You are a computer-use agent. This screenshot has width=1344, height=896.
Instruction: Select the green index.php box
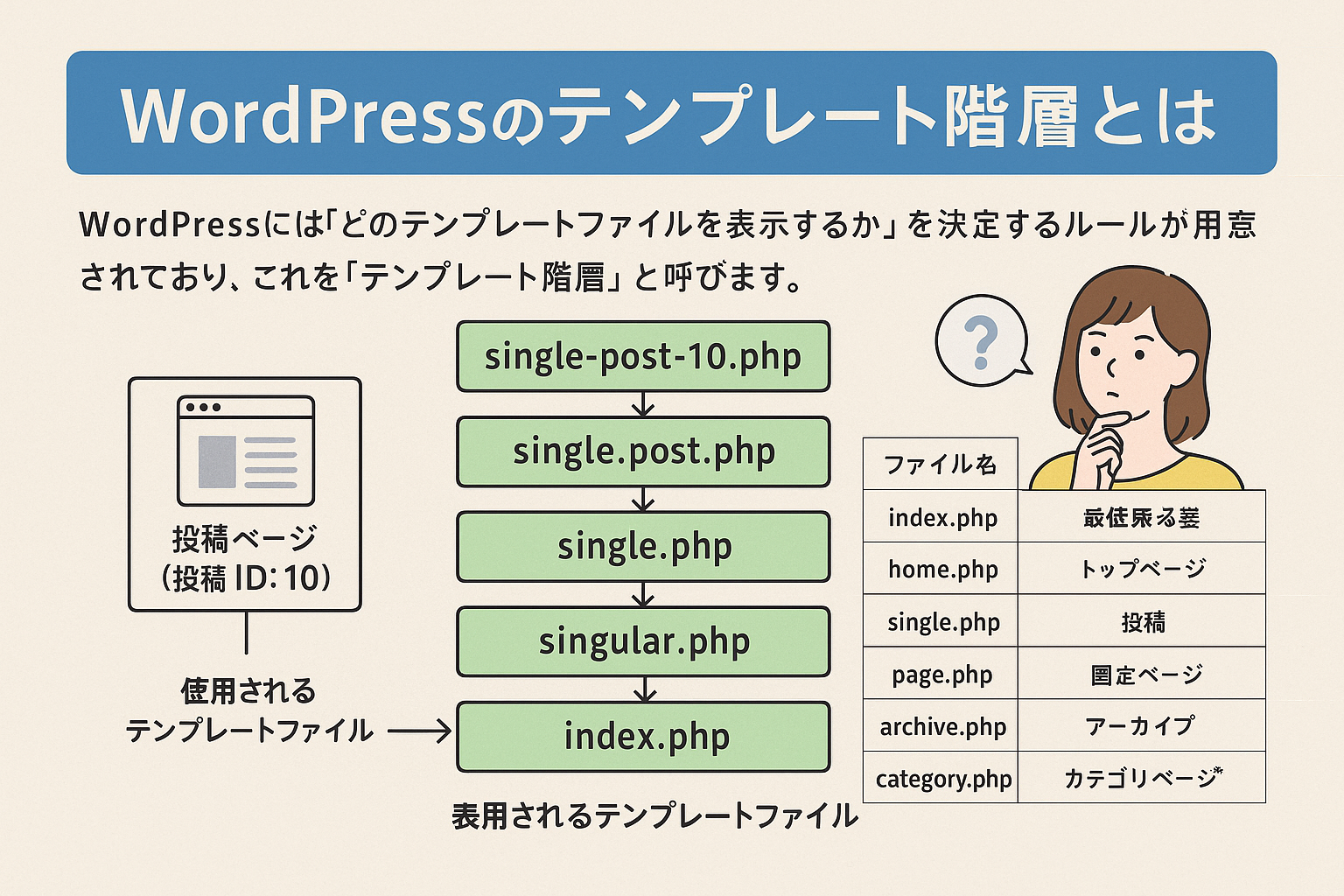(x=643, y=737)
